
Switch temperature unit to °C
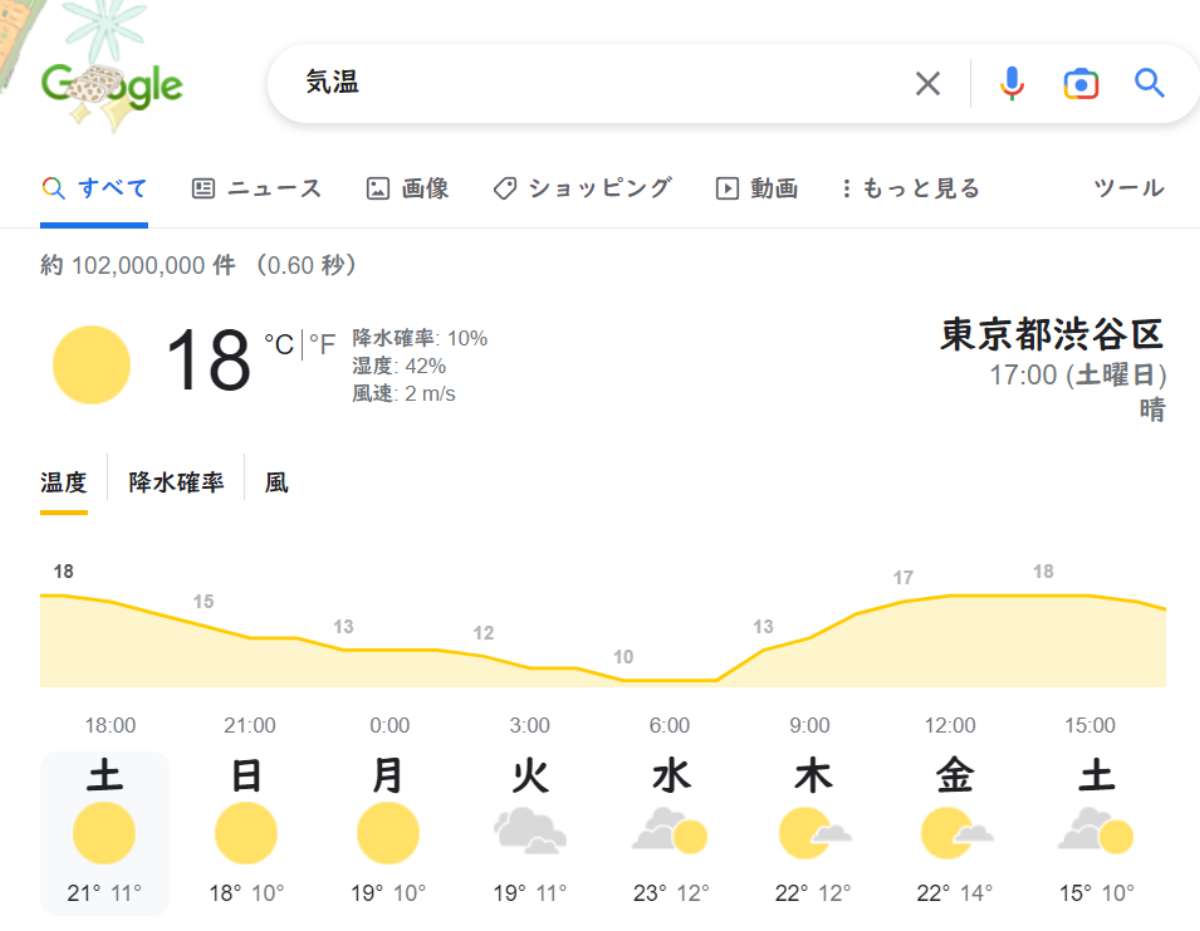279,345
